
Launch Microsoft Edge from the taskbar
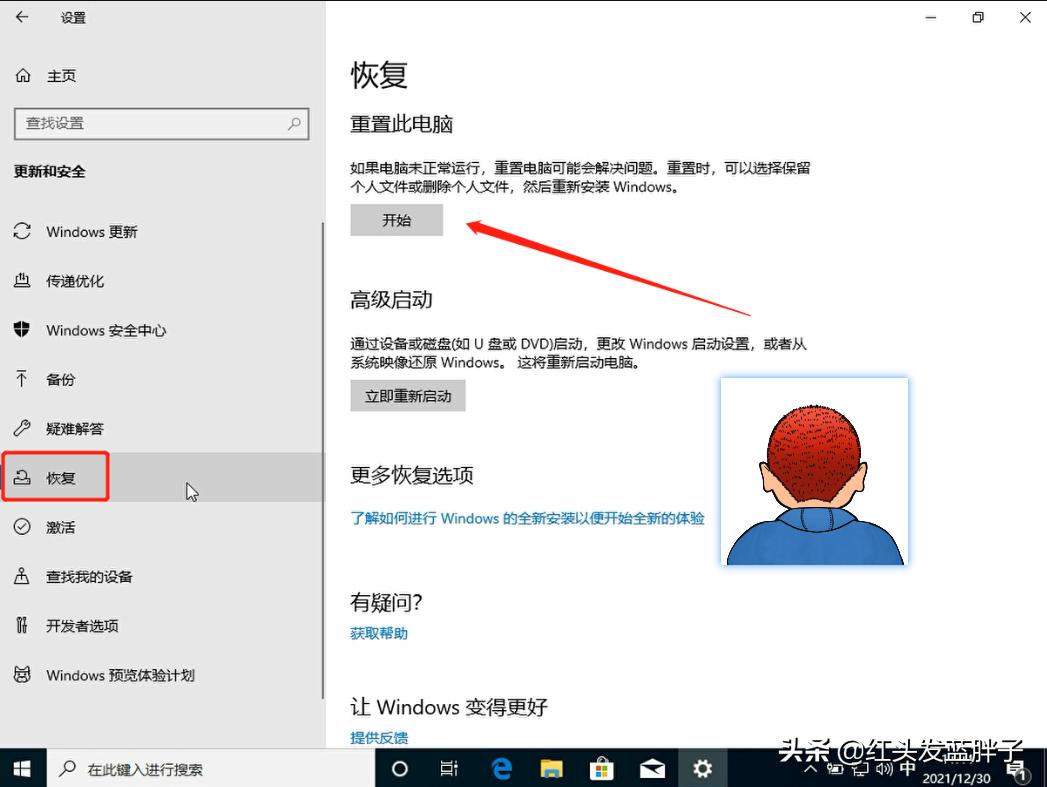(x=501, y=769)
